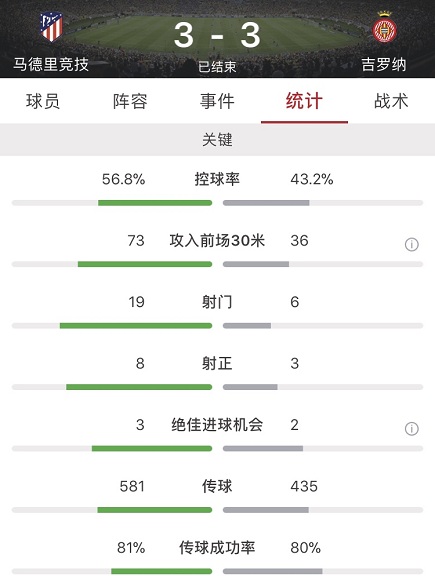Viewport: 435px width, 576px height.
Task: Click the green 传球 passes bar
Action: coord(155,510)
